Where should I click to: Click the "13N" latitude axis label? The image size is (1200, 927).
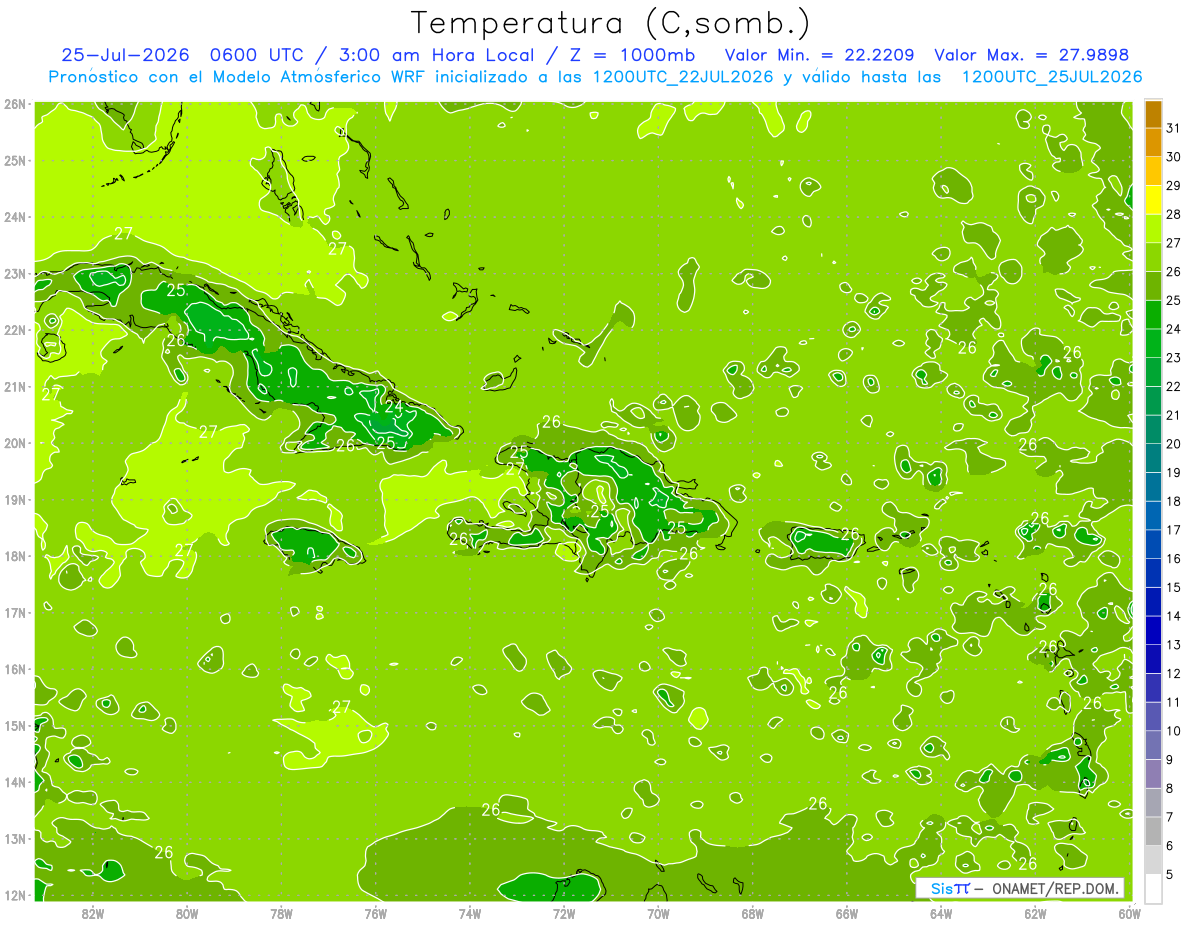14,838
